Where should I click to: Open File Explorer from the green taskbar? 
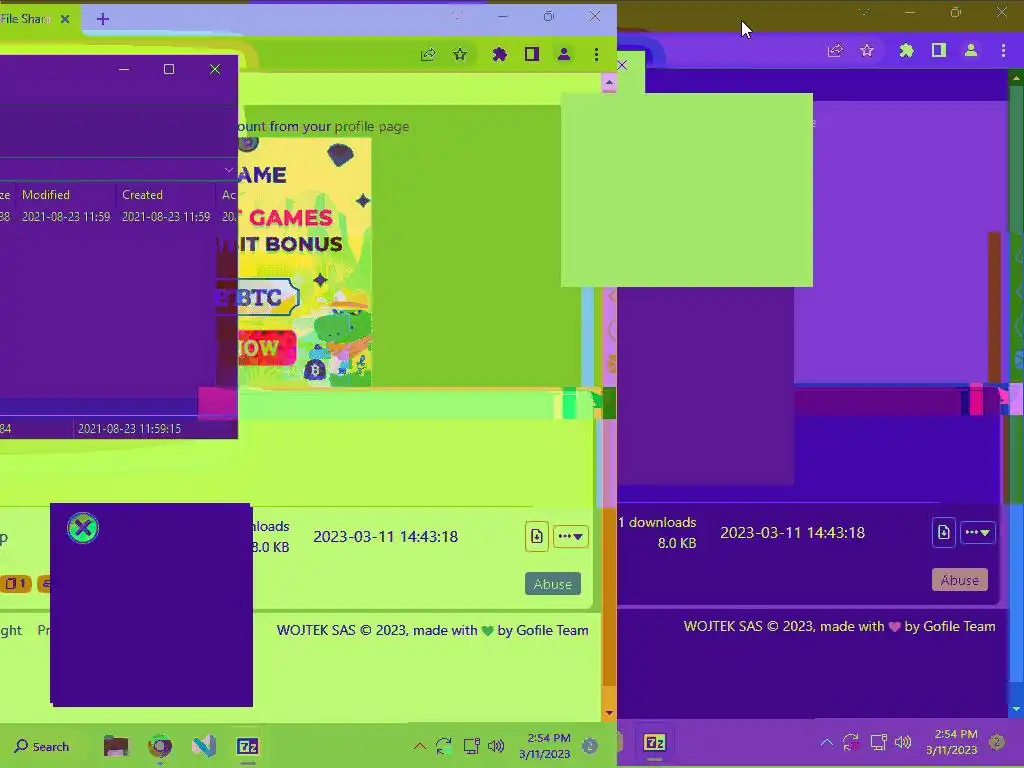116,746
